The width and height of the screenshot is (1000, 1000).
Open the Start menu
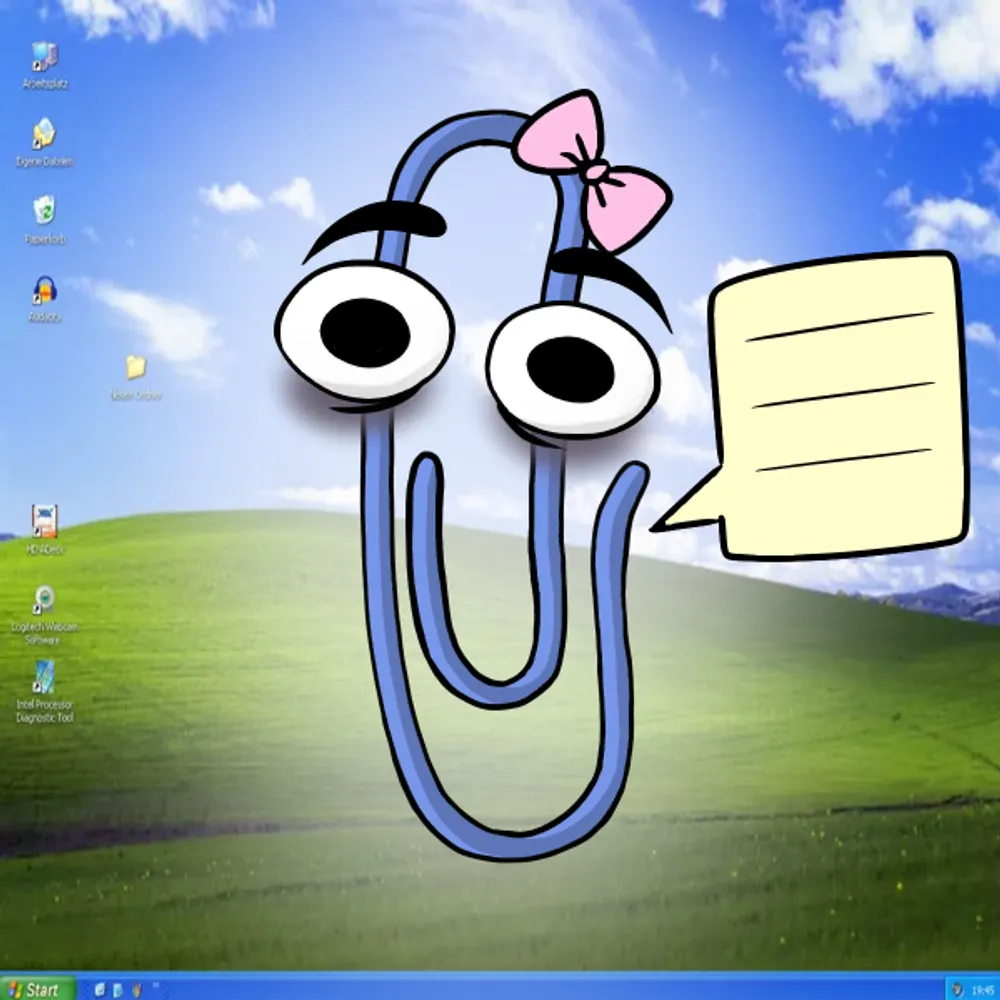(36, 989)
